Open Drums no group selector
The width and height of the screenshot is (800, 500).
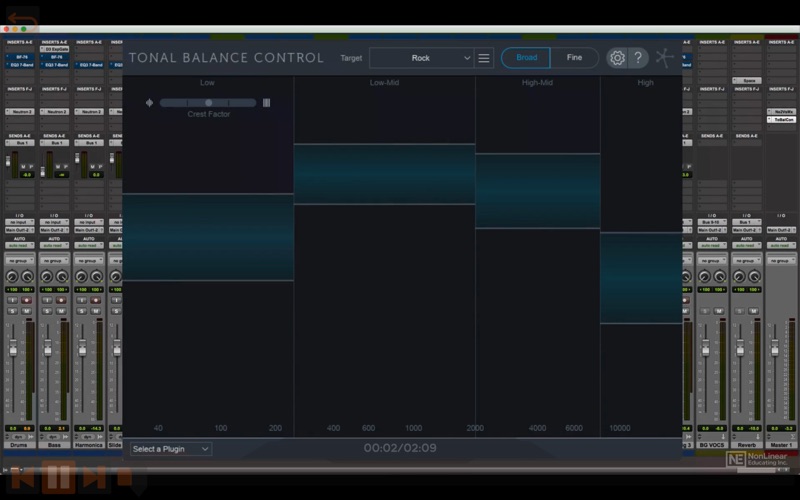[20, 261]
